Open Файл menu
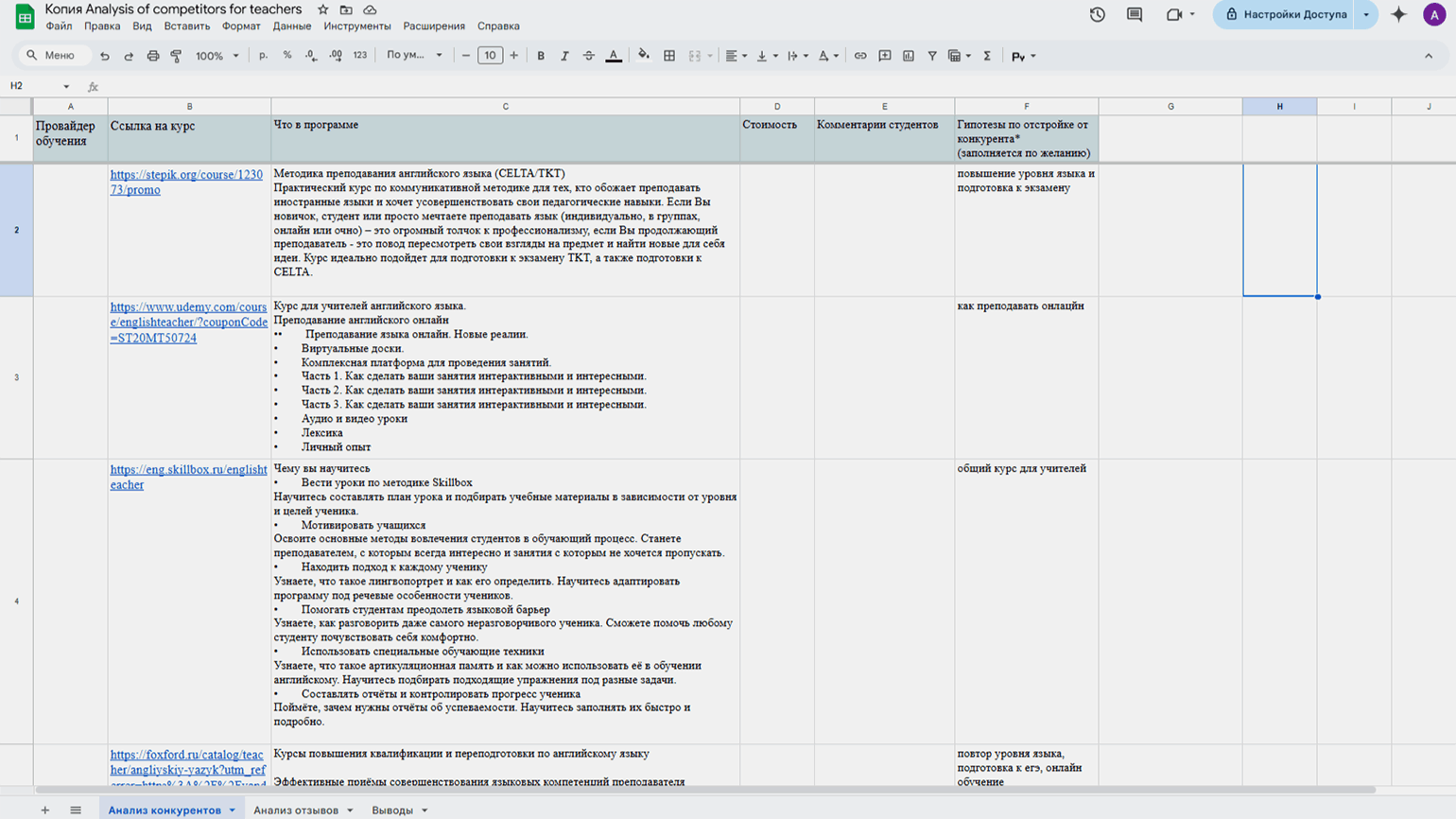 tap(59, 26)
